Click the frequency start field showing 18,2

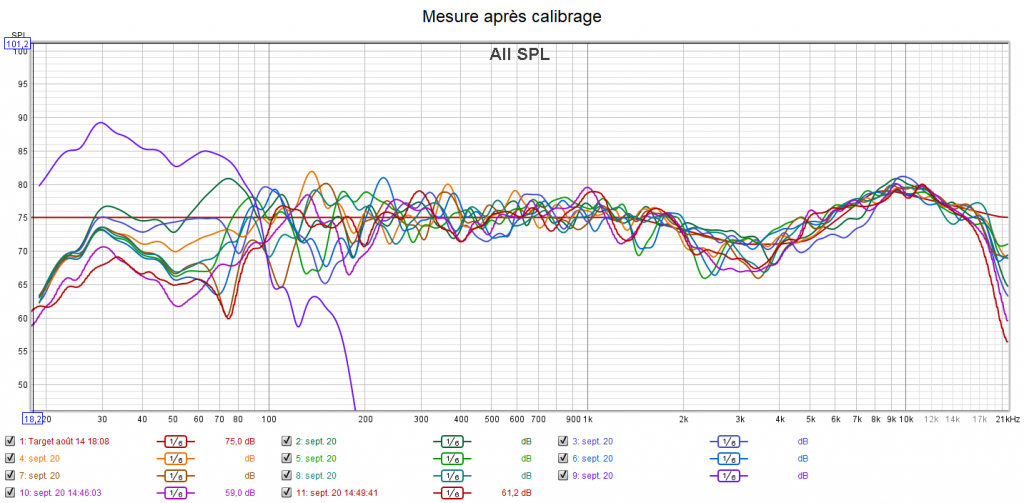[31, 418]
